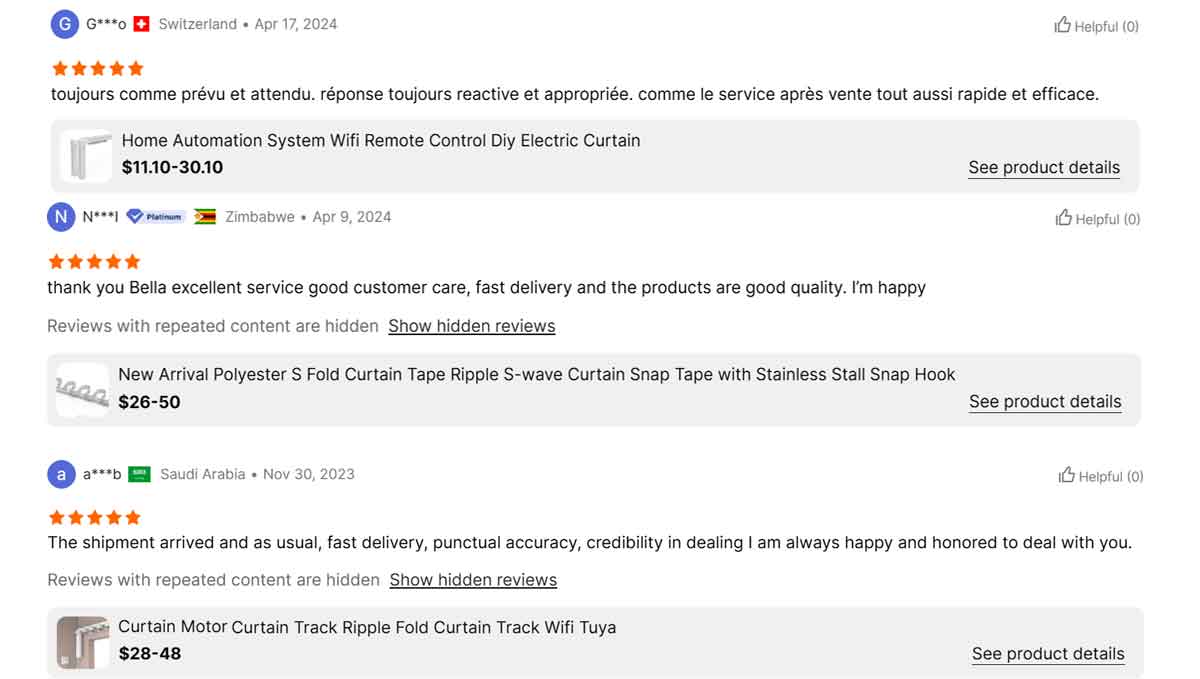Open the S-wave Curtain Snap Tape thumbnail
The image size is (1200, 679).
82,390
